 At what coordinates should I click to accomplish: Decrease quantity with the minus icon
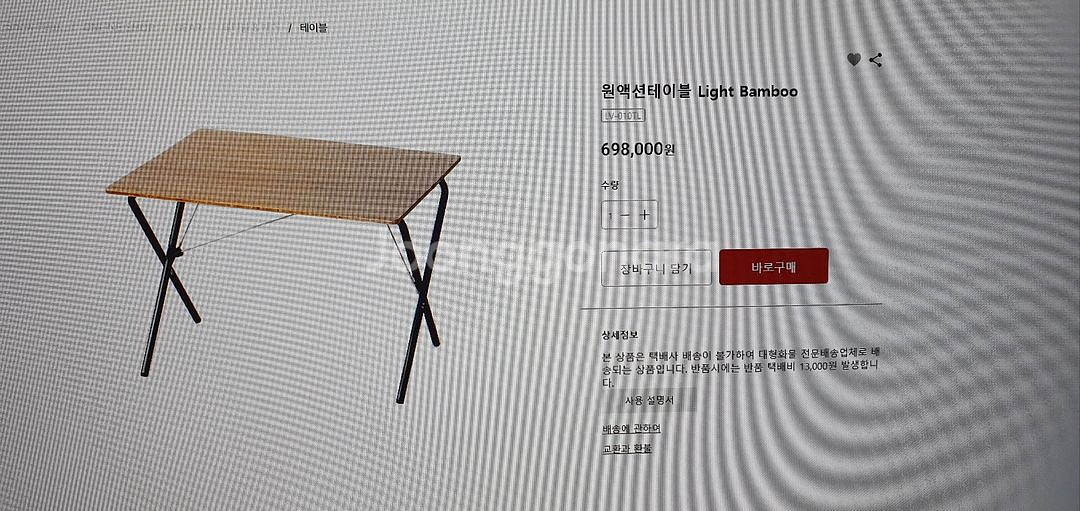coord(625,216)
